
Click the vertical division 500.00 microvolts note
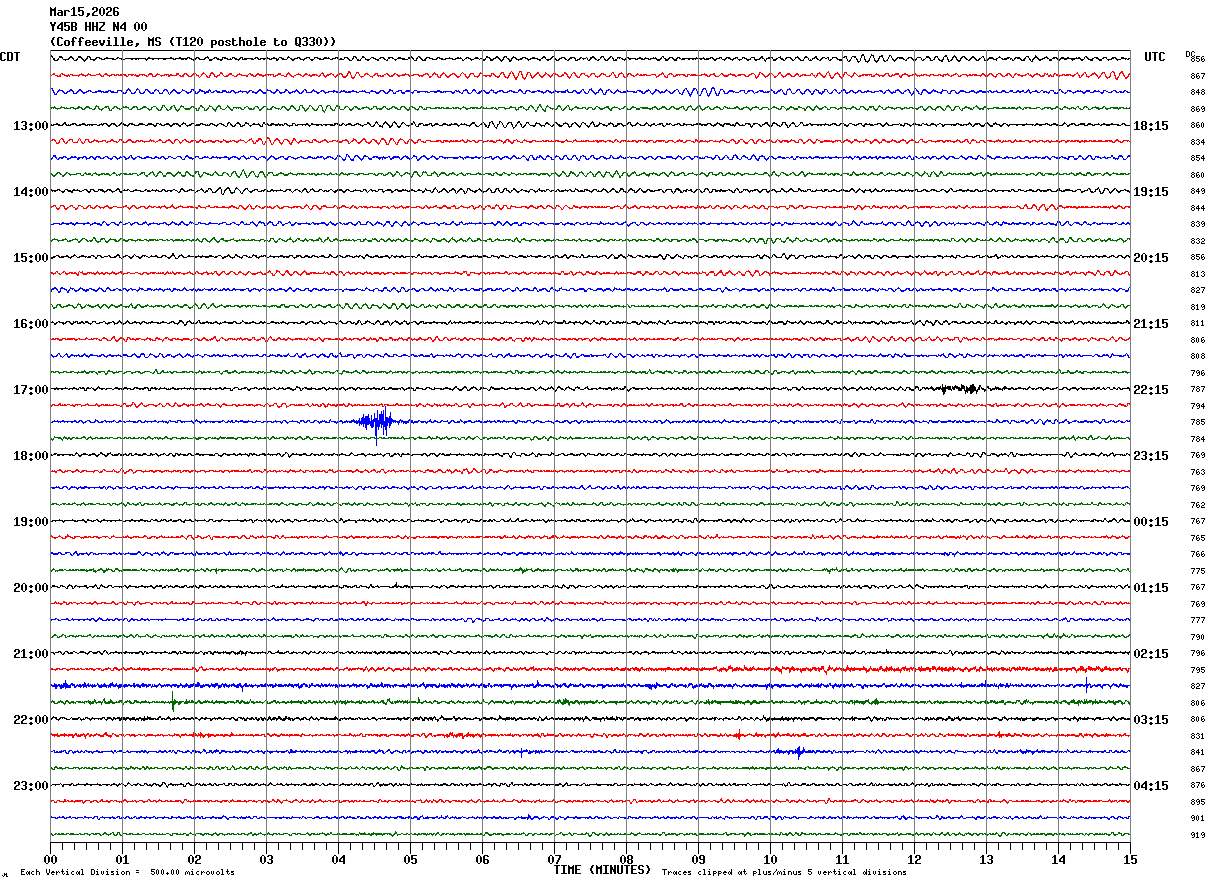click(x=127, y=873)
